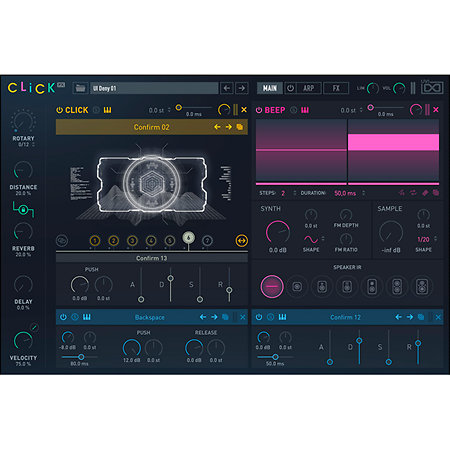Remove the BEEP layer with the pink X
The image size is (450, 450).
[x=436, y=110]
